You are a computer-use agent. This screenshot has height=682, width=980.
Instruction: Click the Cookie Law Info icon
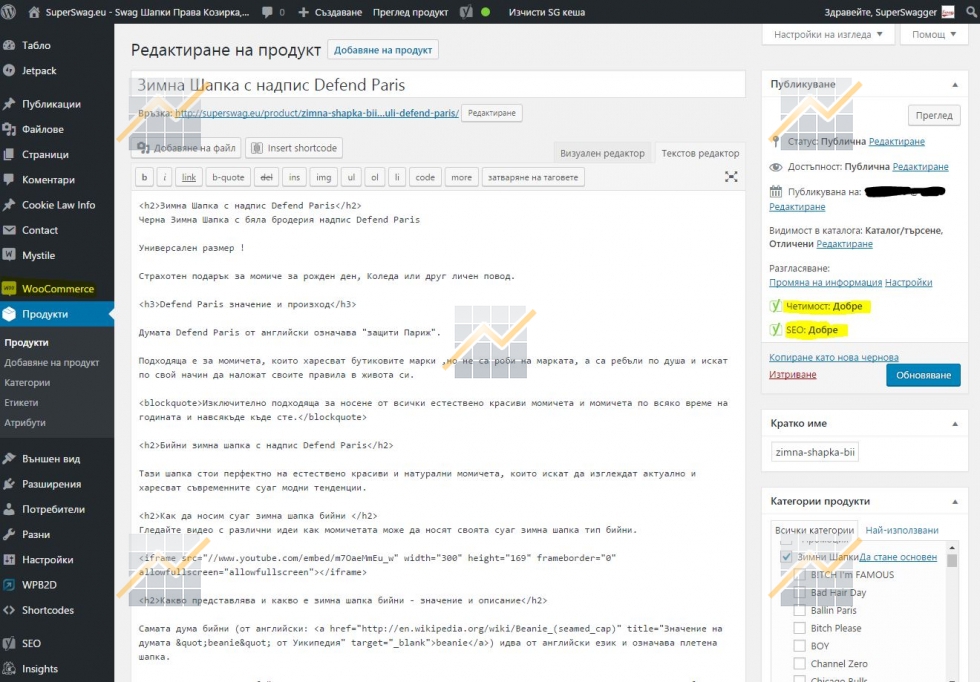coord(9,204)
